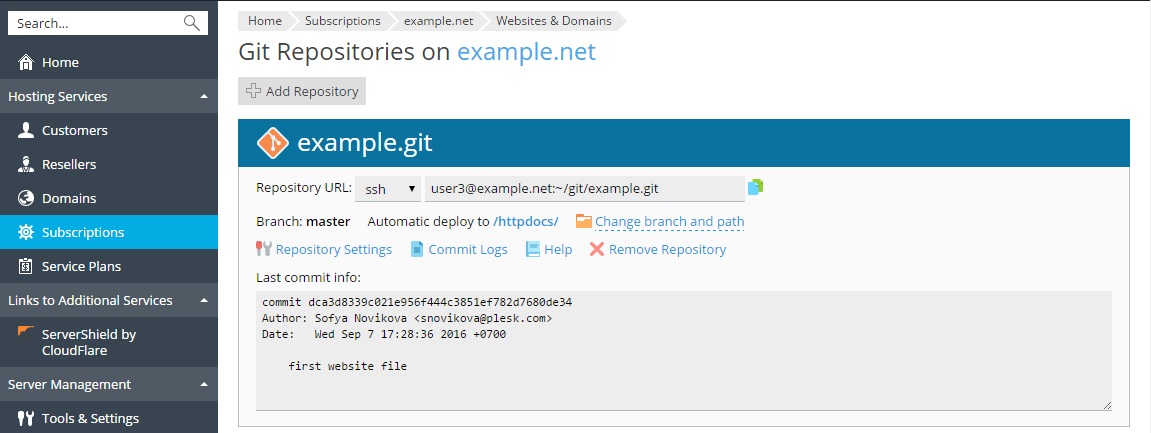Screen dimensions: 1151x433
Task: Go to Domains in the sidebar
Action: [x=69, y=199]
